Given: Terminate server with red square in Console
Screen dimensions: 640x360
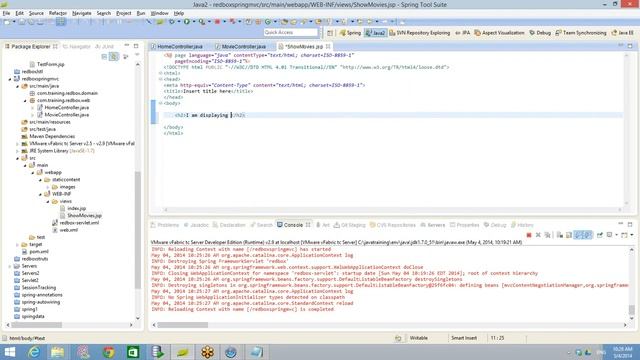Looking at the screenshot, I should [529, 235].
